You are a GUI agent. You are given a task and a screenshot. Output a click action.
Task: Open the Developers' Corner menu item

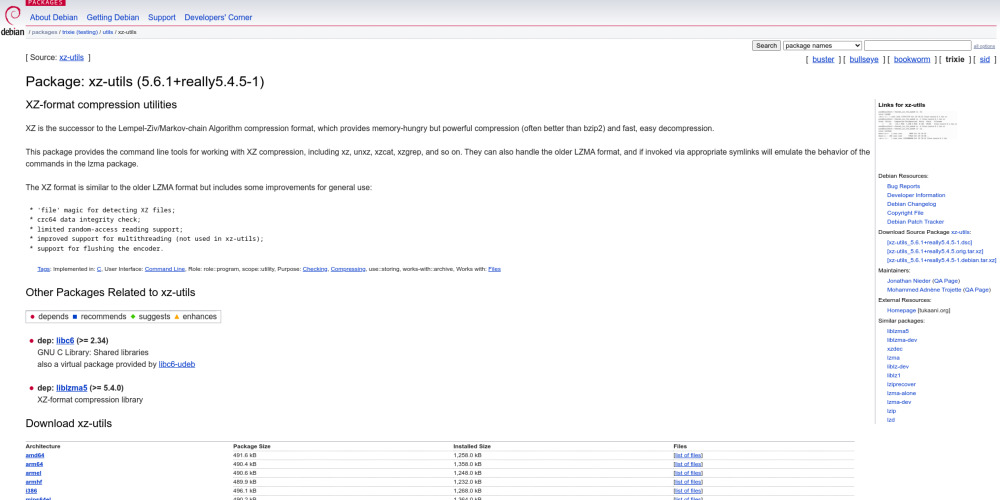click(218, 17)
